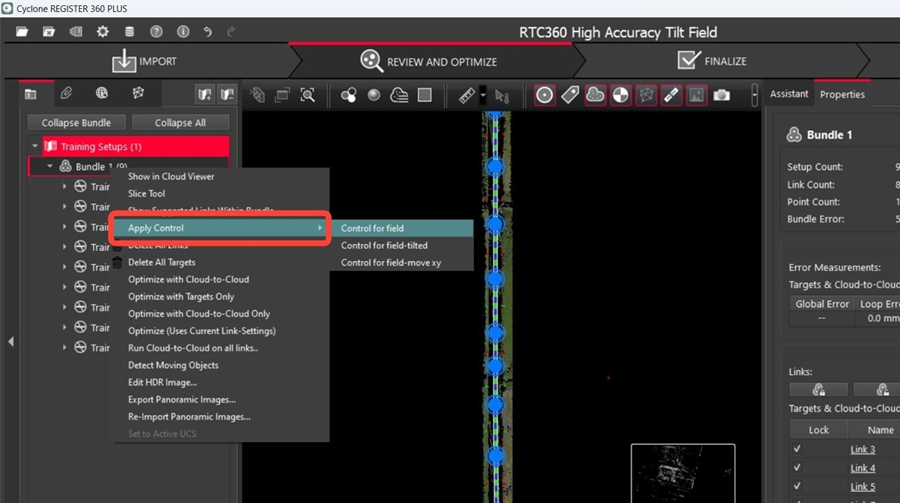The image size is (900, 503).
Task: Collapse the left panel with side arrow
Action: tap(11, 342)
